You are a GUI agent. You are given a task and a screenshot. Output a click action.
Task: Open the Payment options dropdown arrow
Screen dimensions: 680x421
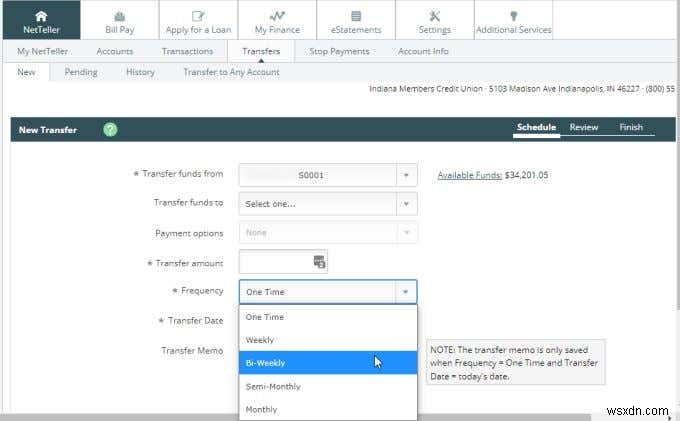(406, 233)
